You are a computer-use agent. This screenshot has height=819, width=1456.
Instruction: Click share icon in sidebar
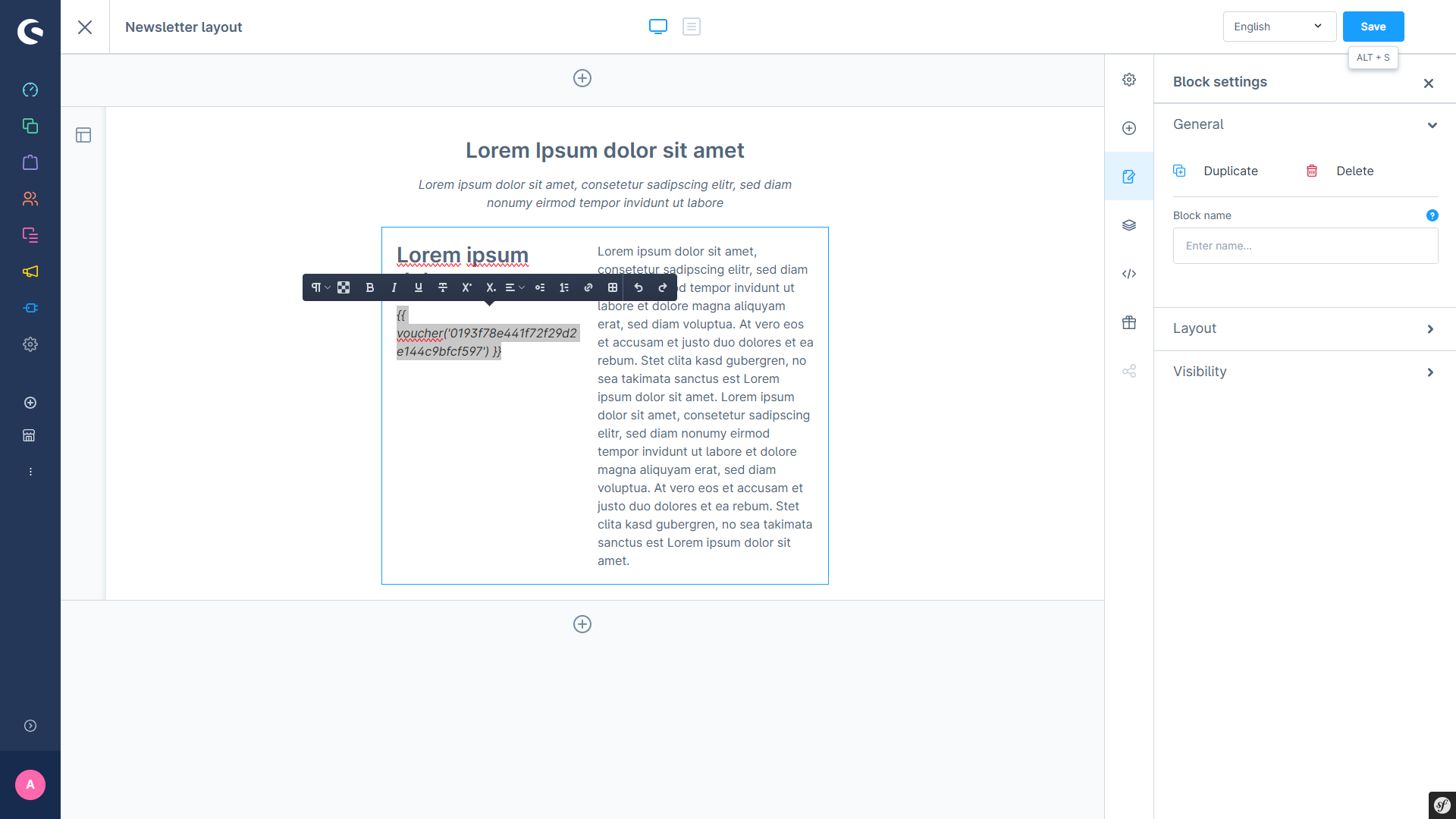1129,371
